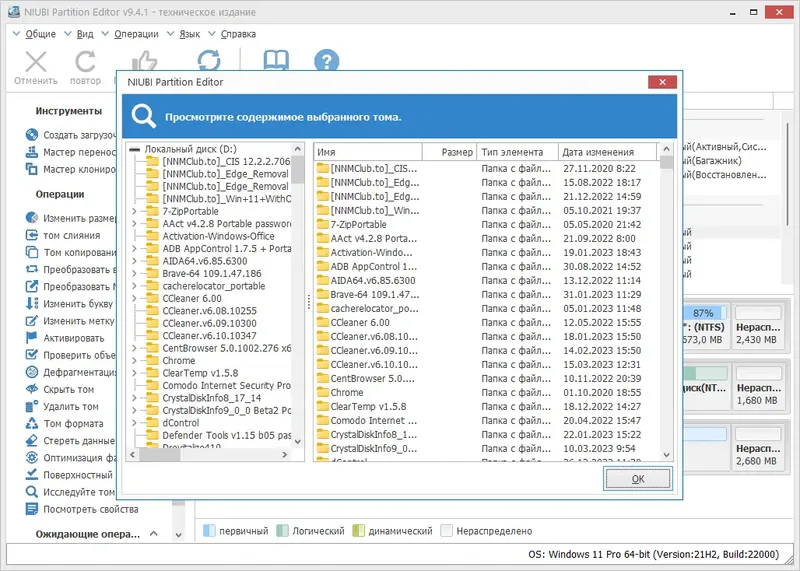This screenshot has width=800, height=571.
Task: Click Скрыть том icon in sidebar
Action: [x=32, y=389]
